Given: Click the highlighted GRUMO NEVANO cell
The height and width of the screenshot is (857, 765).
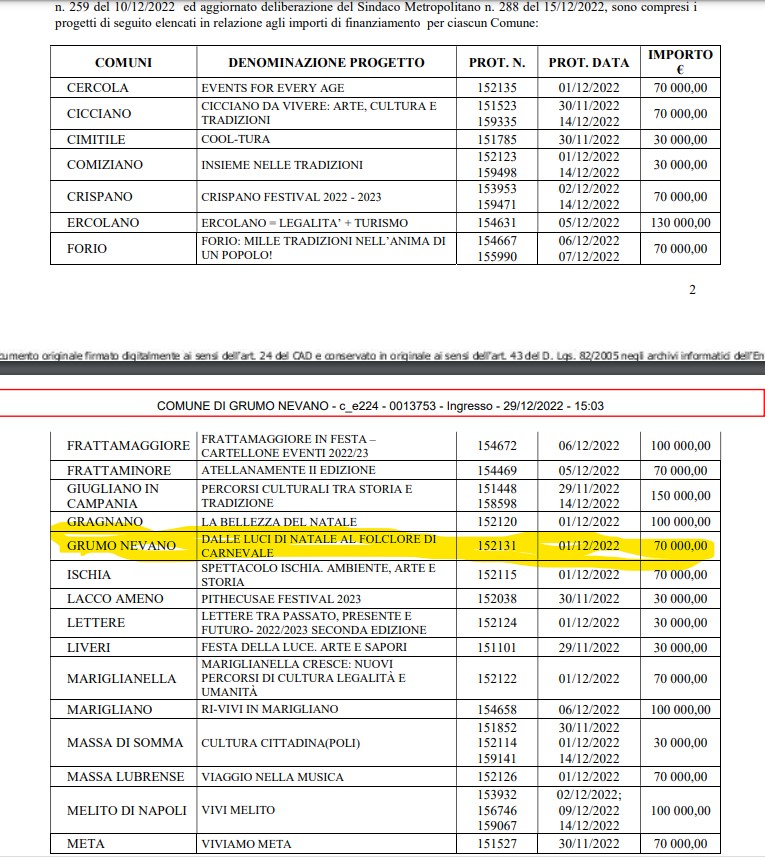Looking at the screenshot, I should click(121, 545).
